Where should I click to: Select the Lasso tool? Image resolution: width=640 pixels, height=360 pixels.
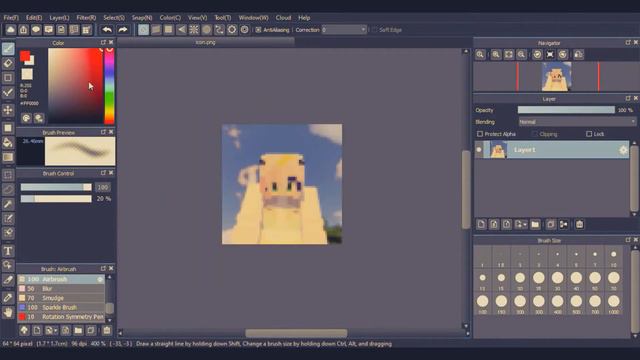click(8, 189)
